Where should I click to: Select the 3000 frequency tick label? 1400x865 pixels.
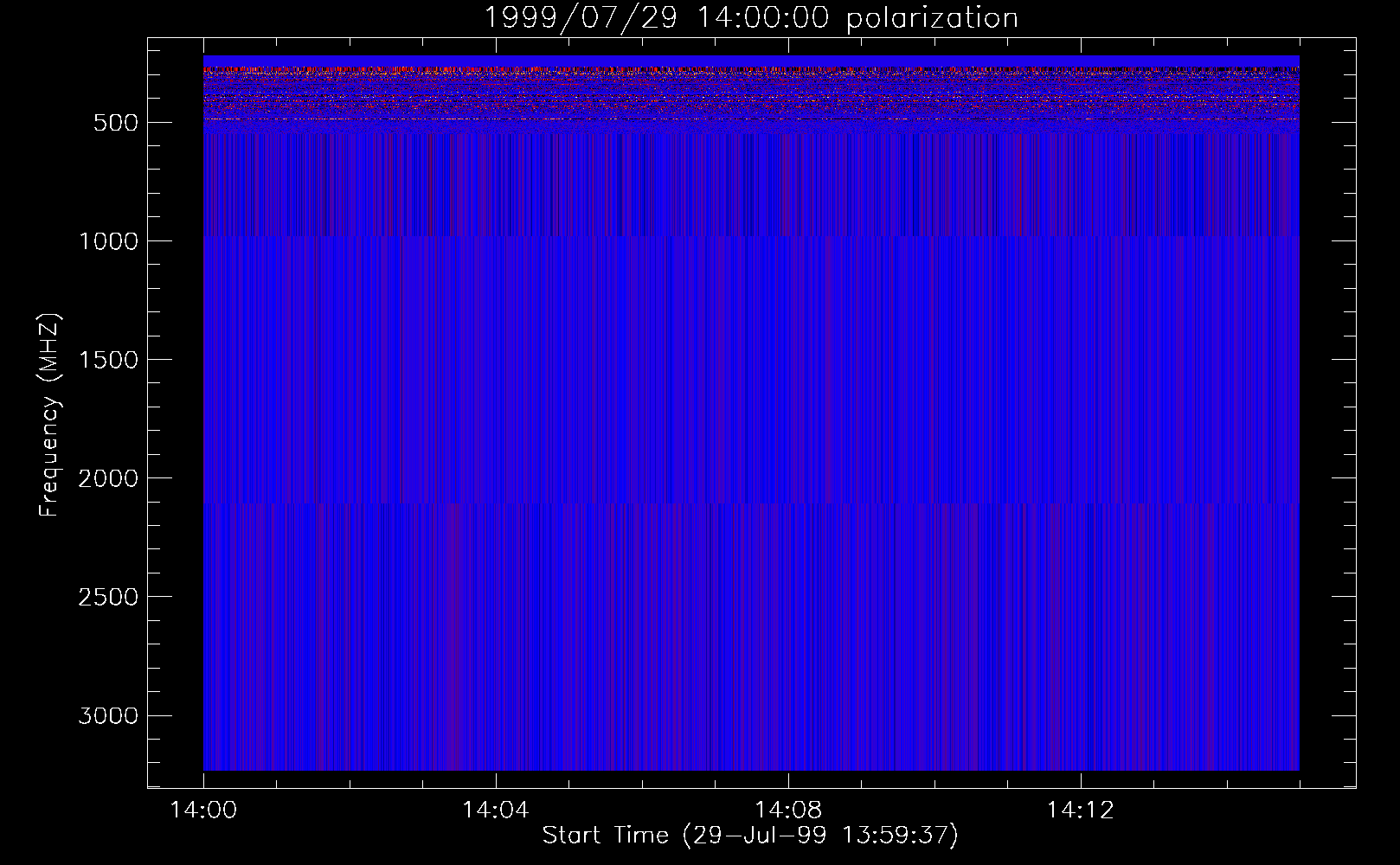[x=108, y=716]
